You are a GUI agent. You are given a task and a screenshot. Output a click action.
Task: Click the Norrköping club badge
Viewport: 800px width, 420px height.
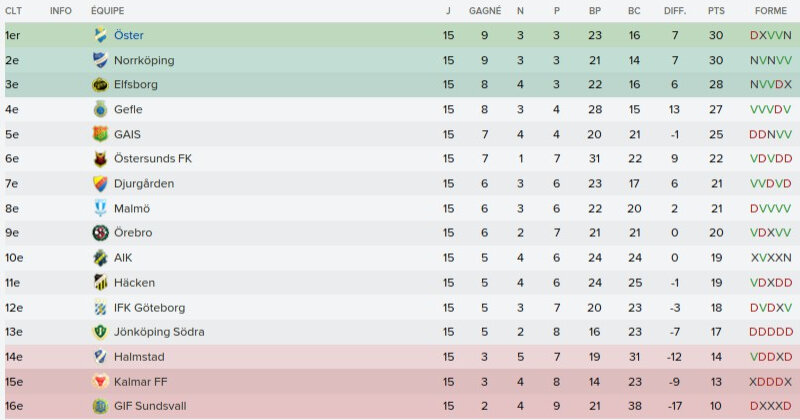coord(100,60)
